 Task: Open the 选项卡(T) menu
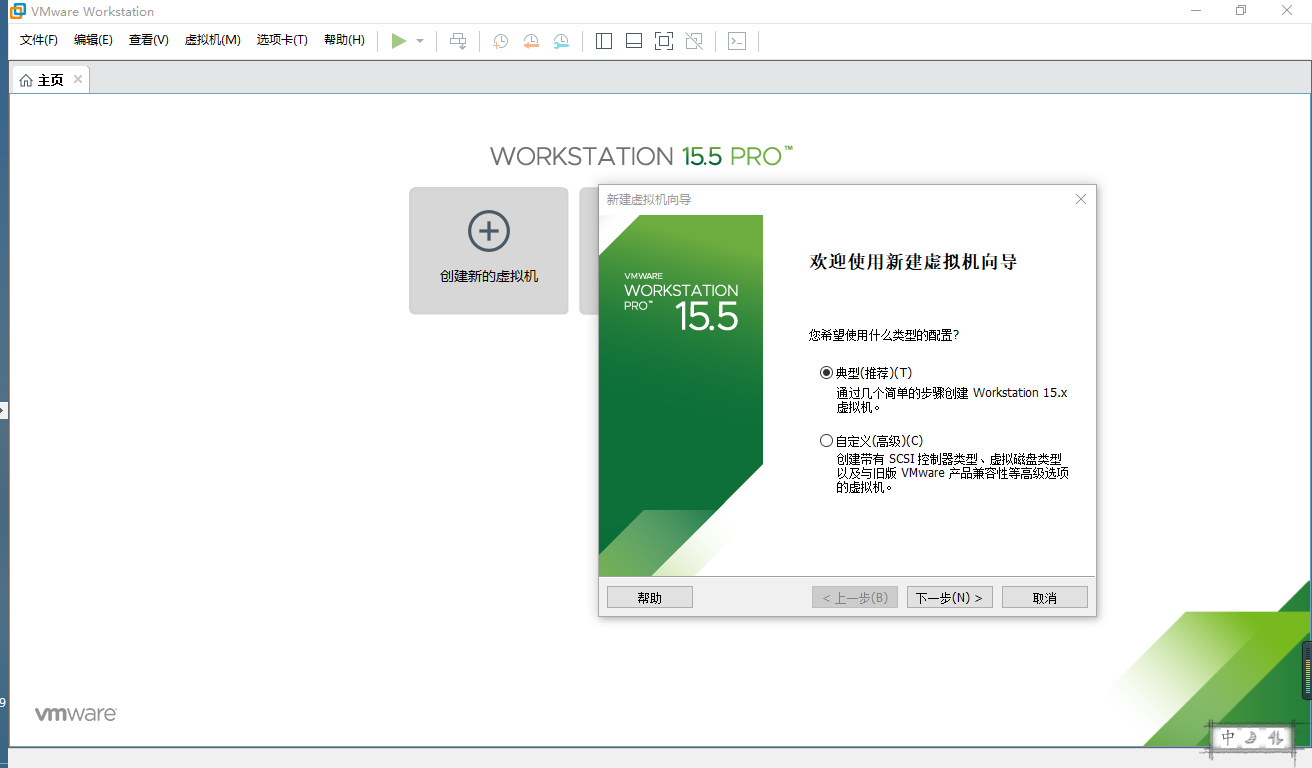pyautogui.click(x=282, y=40)
